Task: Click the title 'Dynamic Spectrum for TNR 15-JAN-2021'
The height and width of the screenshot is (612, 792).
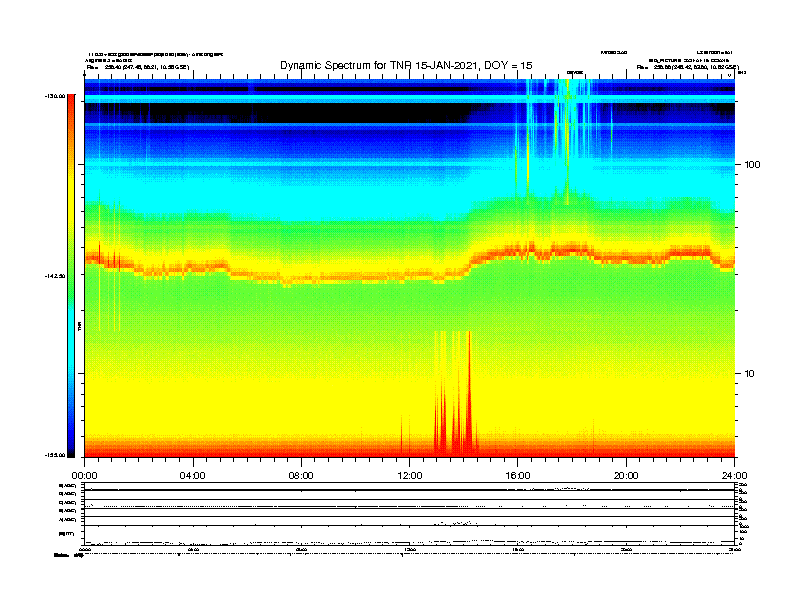Action: coord(378,66)
